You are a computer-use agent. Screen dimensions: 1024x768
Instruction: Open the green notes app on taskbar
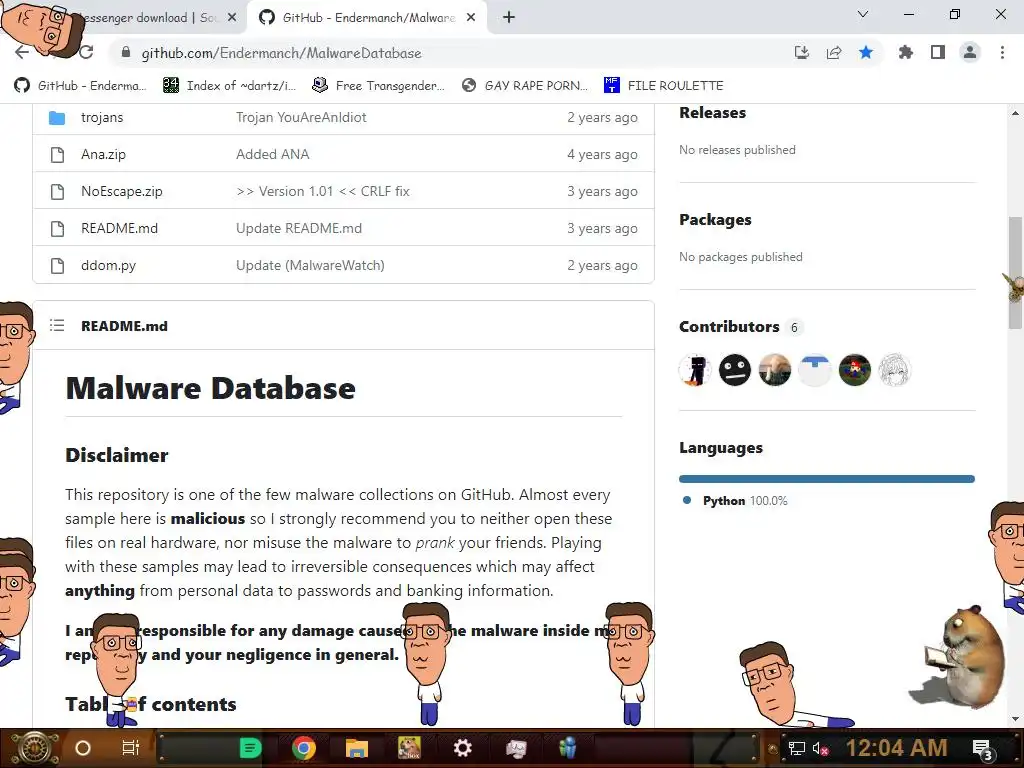coord(250,748)
